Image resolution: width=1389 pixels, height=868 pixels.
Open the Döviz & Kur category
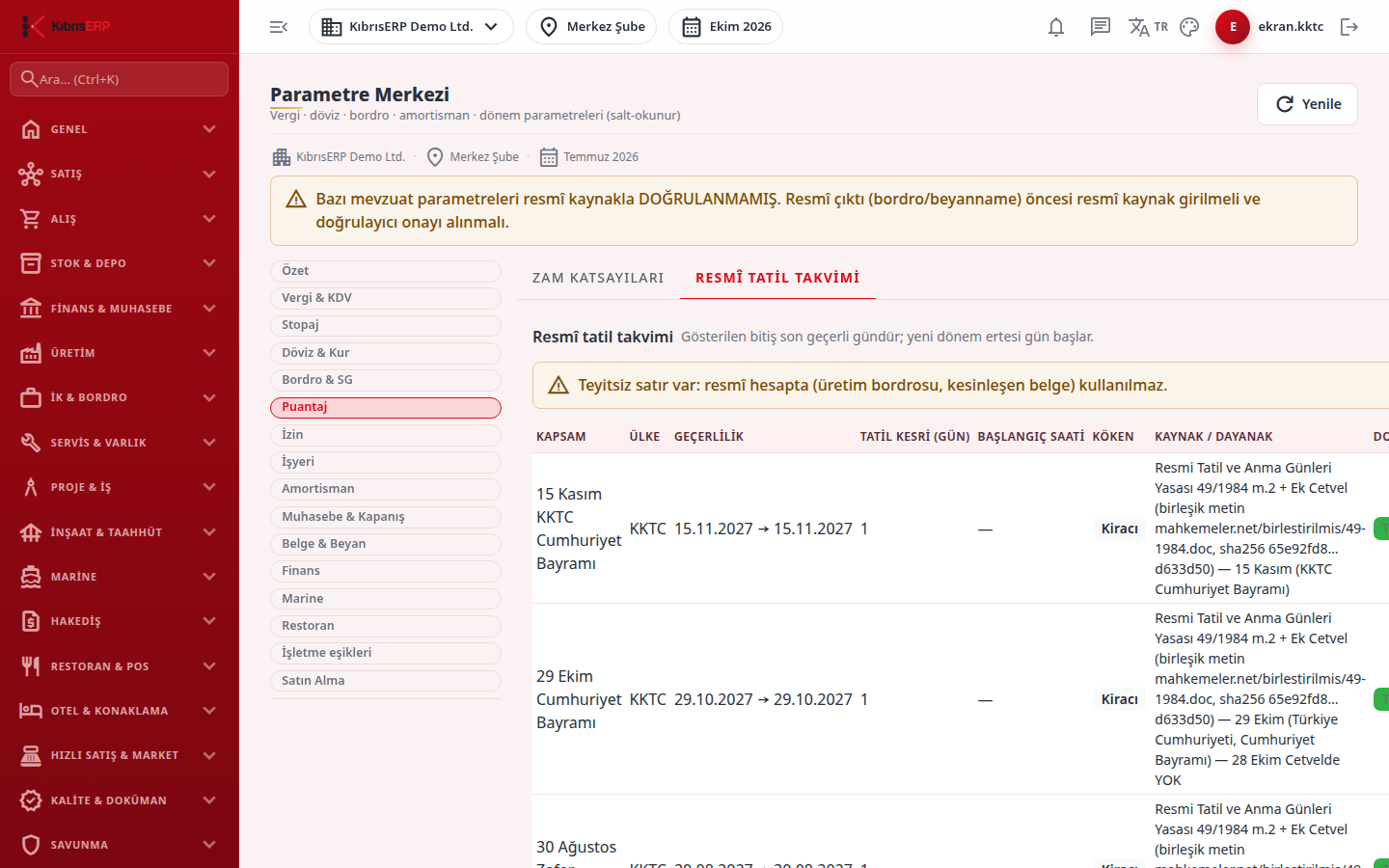point(386,353)
